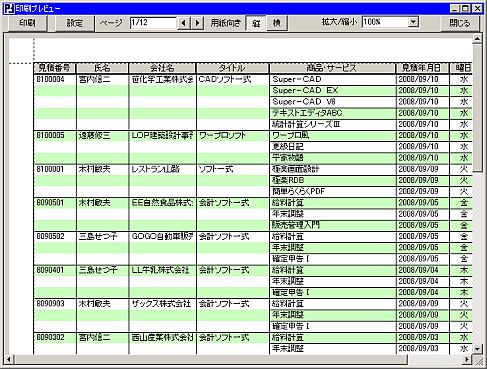Click the zoom field showing 100%
The height and width of the screenshot is (369, 487).
(385, 22)
